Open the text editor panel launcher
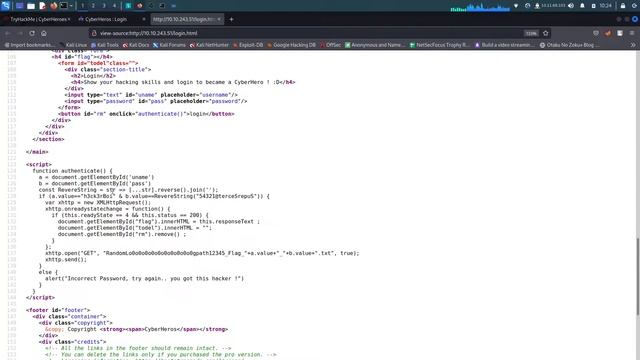640x360 pixels. click(x=42, y=6)
